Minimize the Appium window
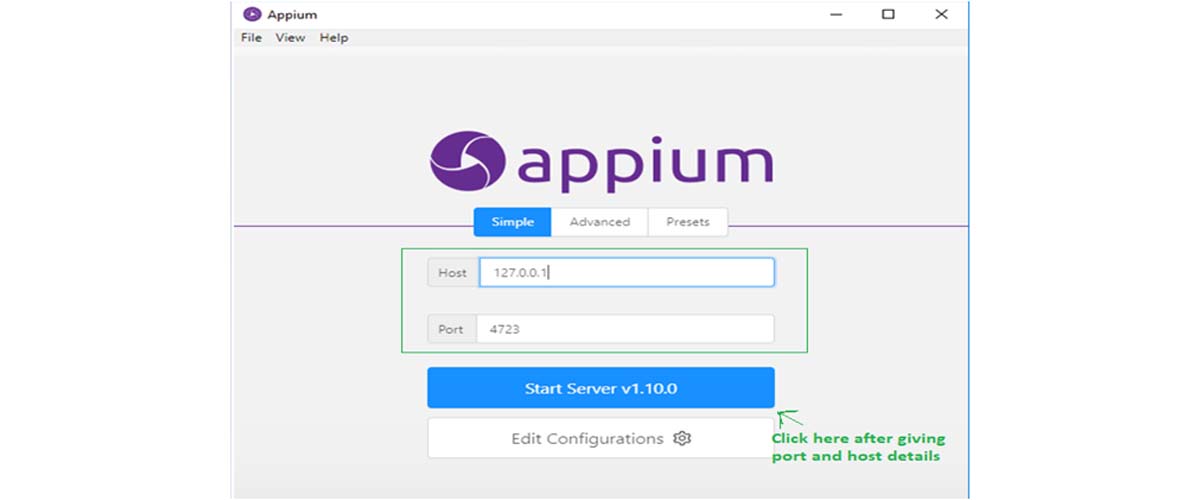 pyautogui.click(x=835, y=14)
